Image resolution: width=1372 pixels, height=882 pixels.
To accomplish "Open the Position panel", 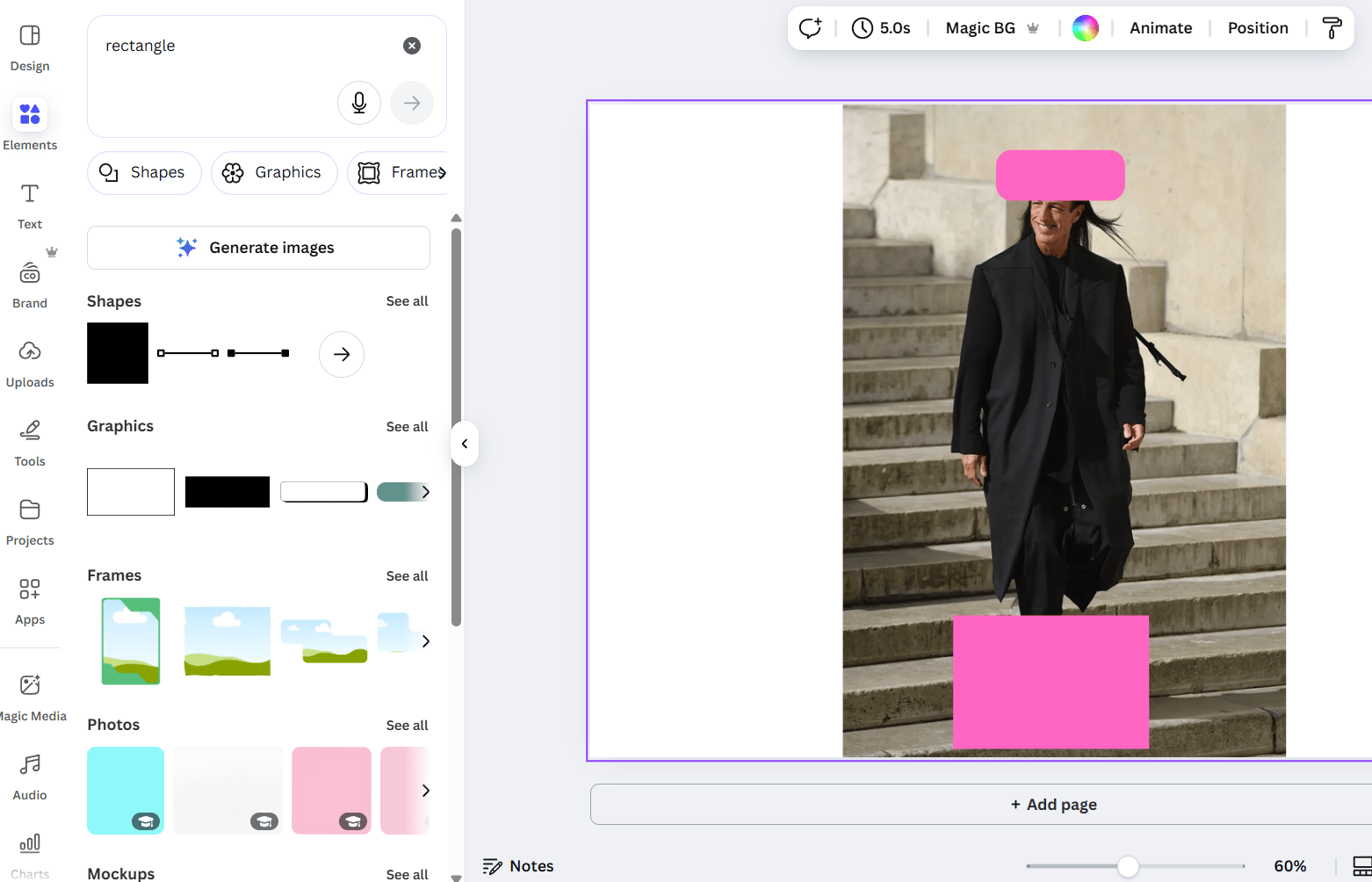I will point(1258,28).
